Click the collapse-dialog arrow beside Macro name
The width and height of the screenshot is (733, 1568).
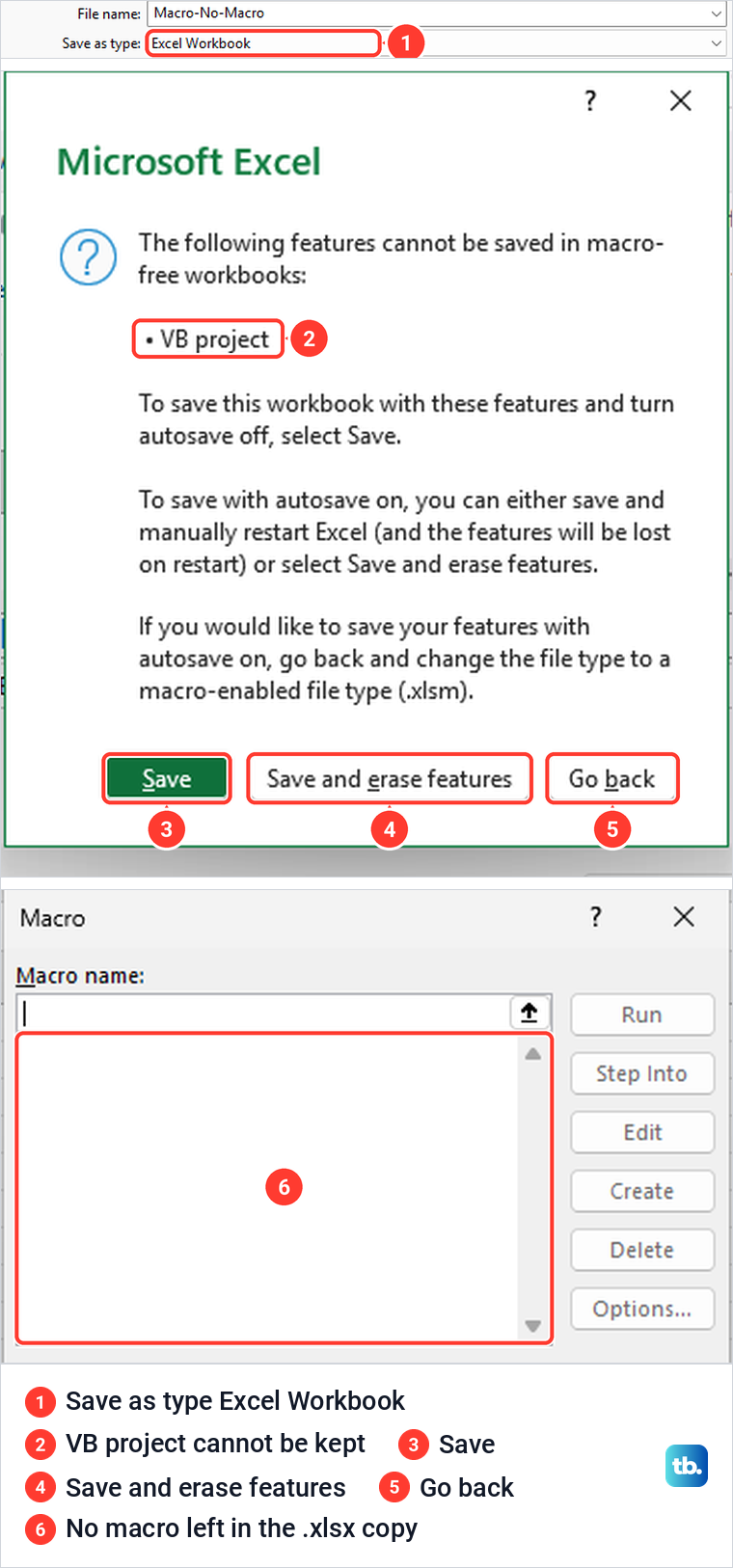tap(529, 1013)
